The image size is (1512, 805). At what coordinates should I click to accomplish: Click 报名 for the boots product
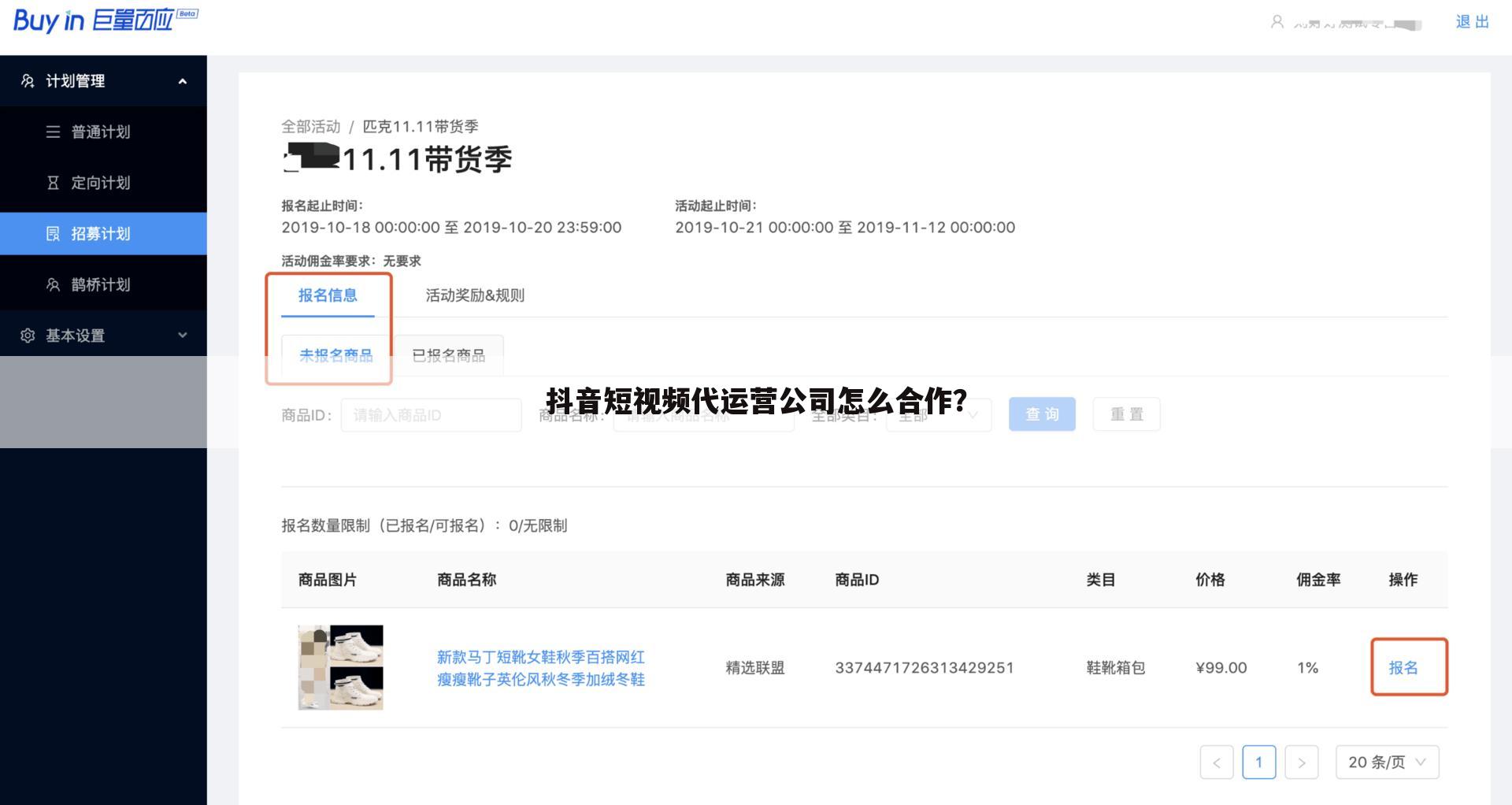click(x=1403, y=668)
